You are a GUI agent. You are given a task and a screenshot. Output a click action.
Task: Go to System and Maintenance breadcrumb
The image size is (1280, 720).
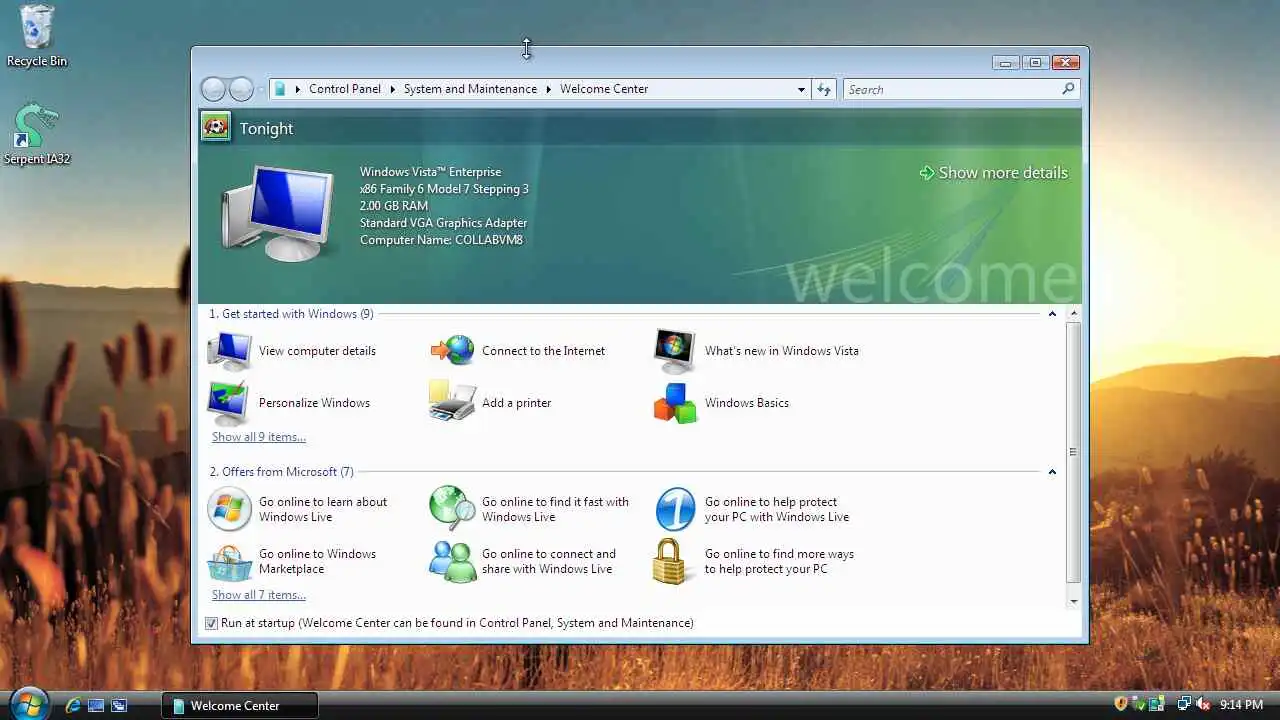point(470,89)
